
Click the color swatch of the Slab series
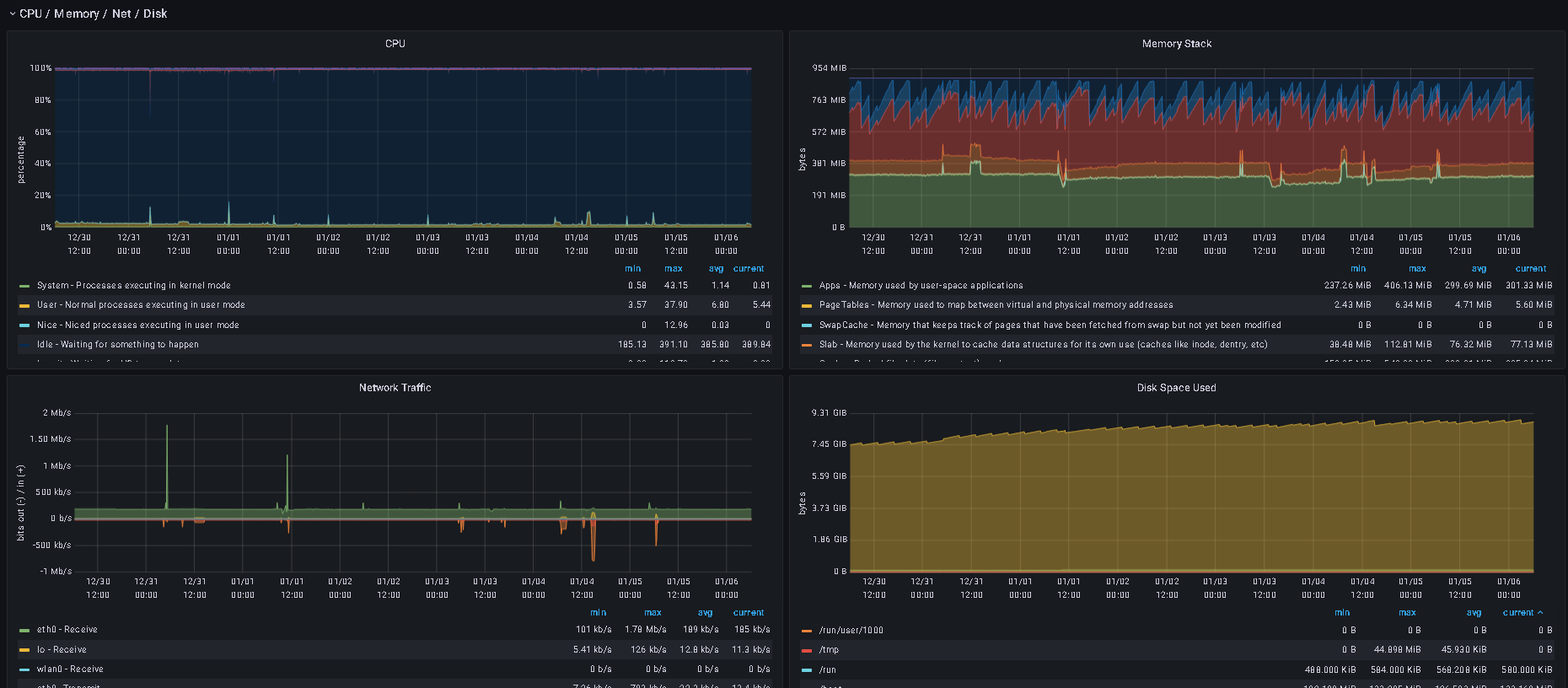pos(807,345)
